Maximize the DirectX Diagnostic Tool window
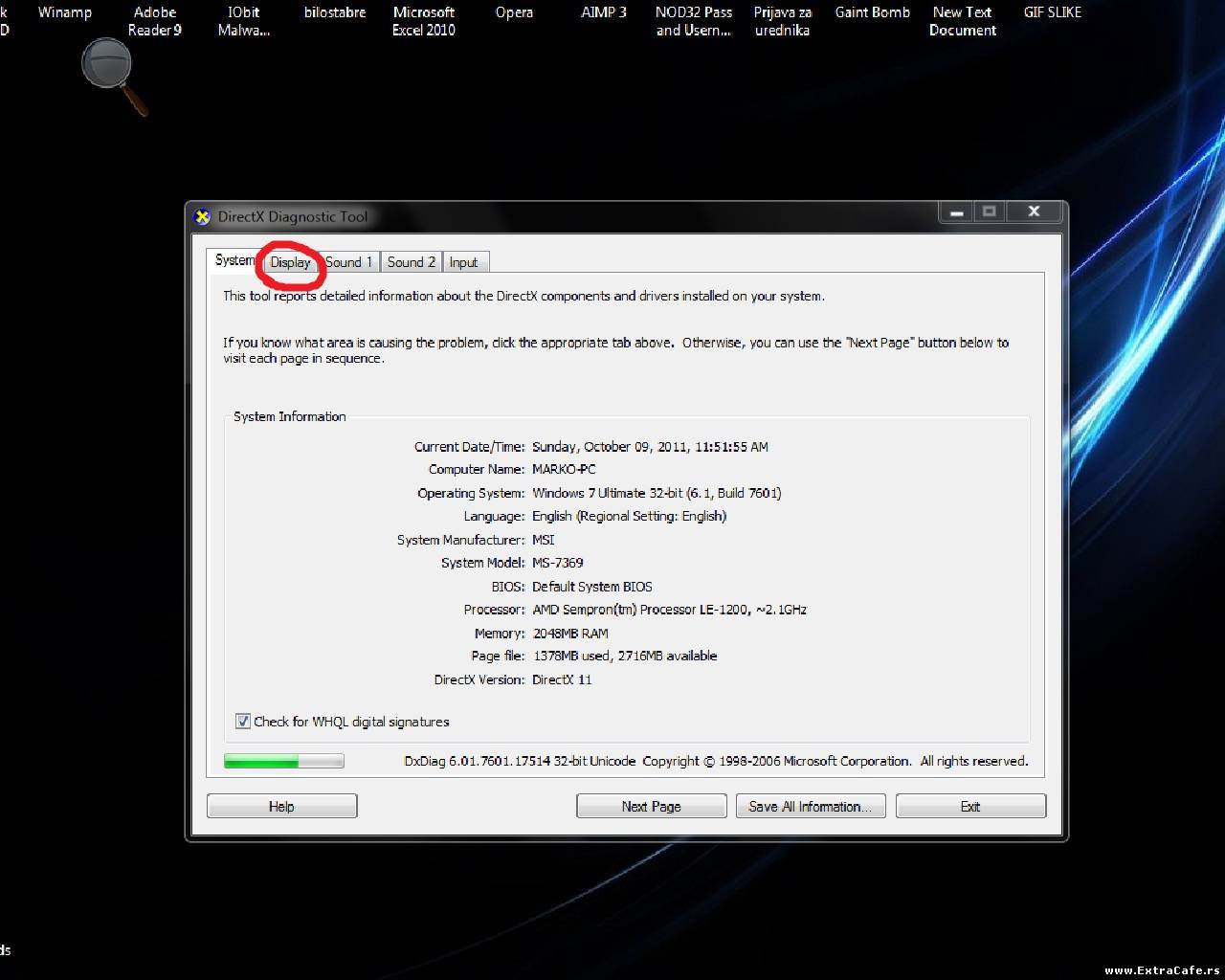 click(x=990, y=212)
